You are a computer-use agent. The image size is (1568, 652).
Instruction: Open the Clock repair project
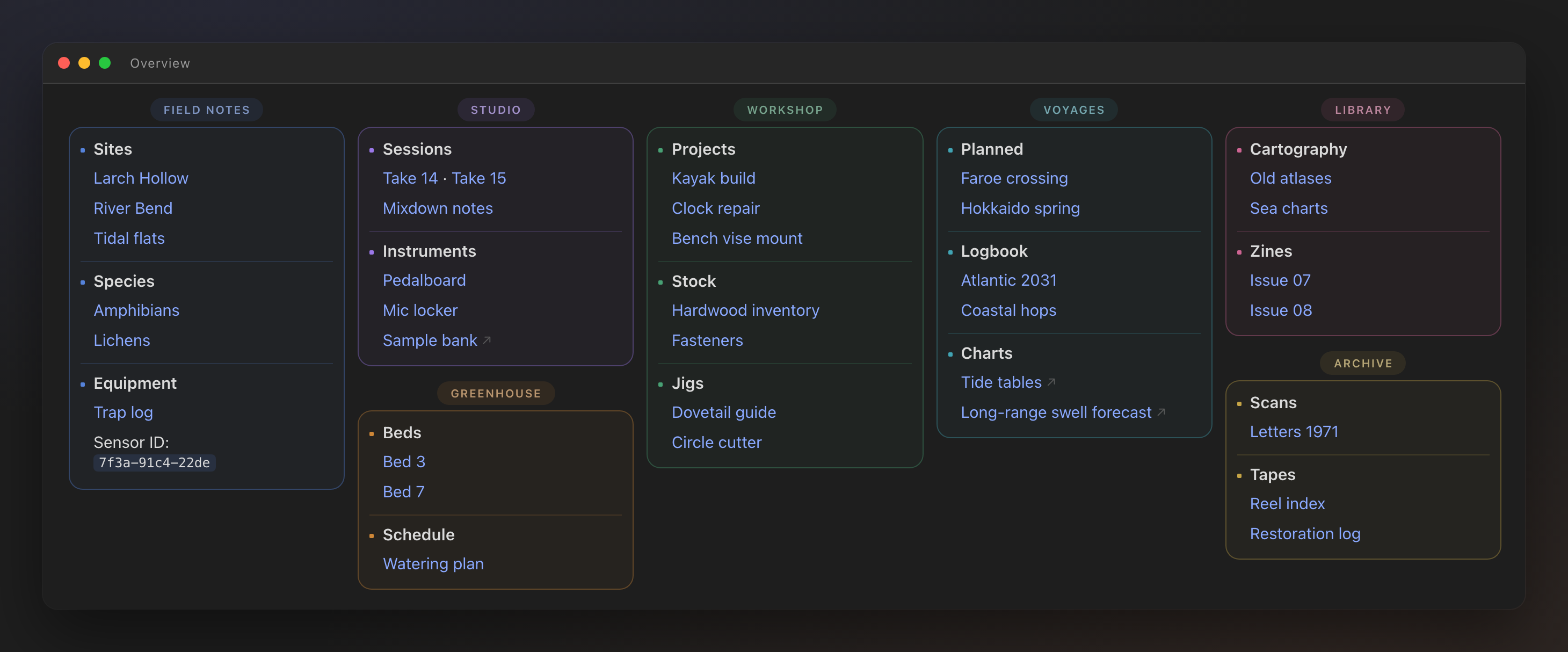(x=715, y=208)
